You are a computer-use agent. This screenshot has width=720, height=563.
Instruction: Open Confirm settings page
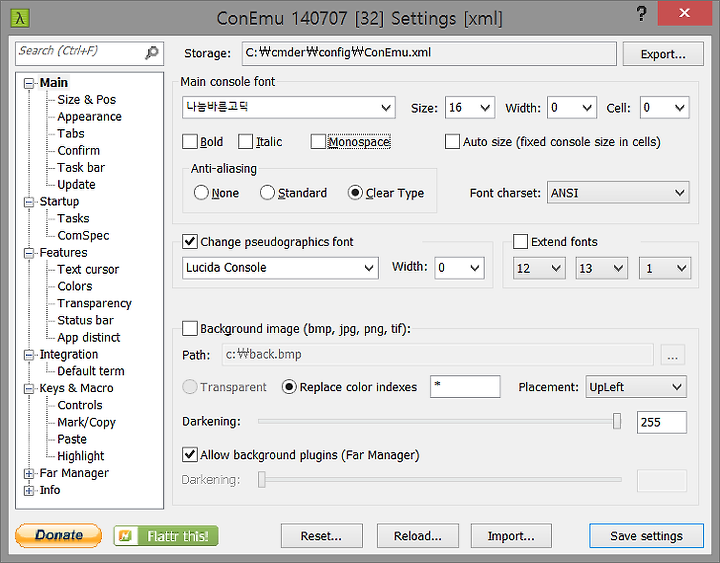click(x=79, y=151)
